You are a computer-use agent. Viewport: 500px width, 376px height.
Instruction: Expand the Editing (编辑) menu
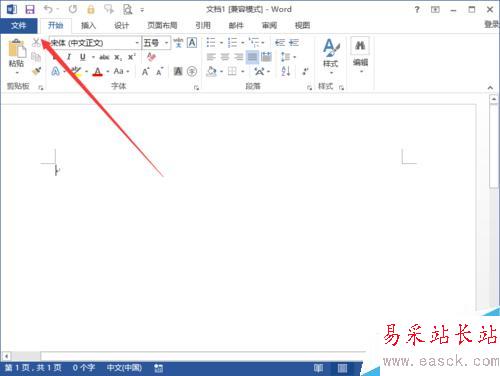coord(360,55)
